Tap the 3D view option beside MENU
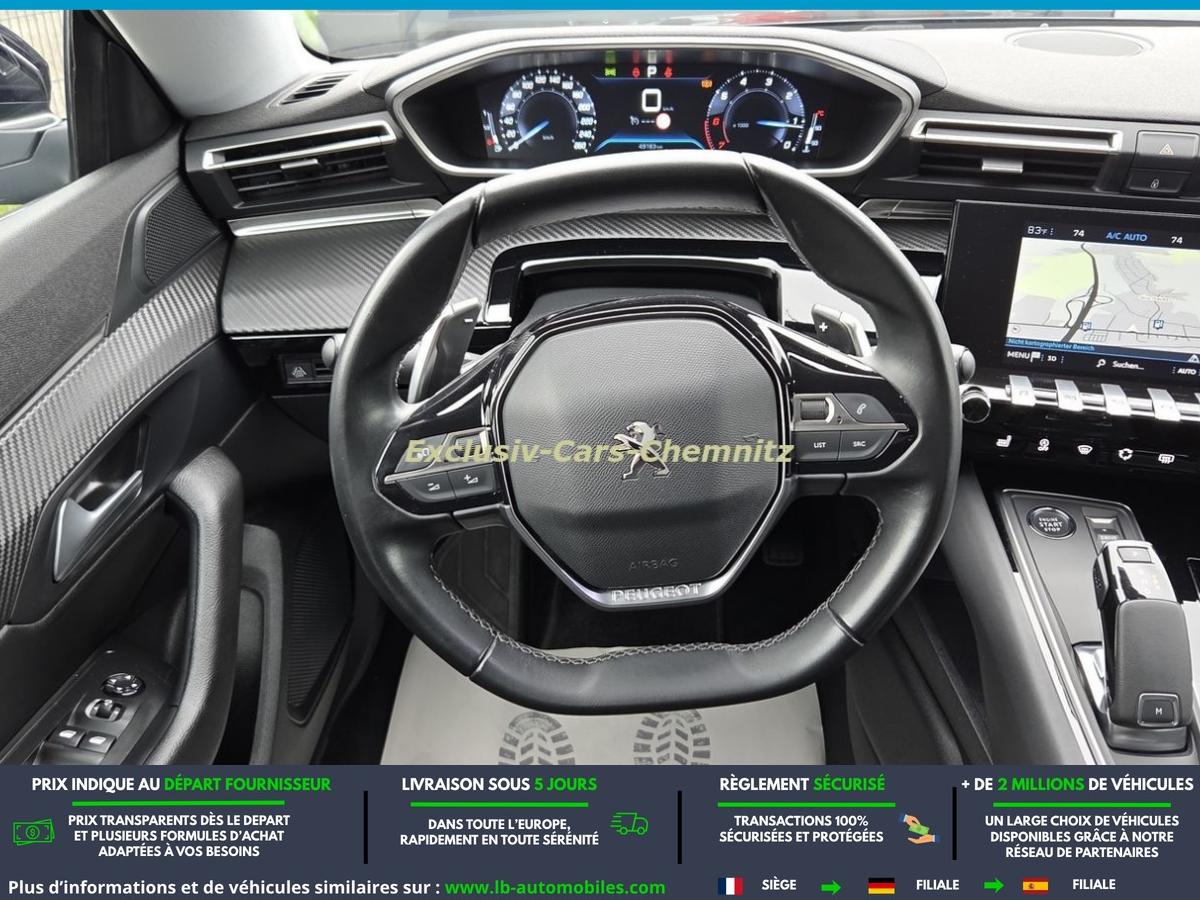This screenshot has width=1200, height=900. pos(1052,358)
